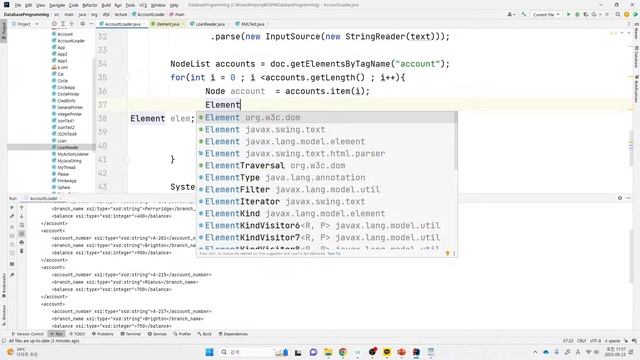Image resolution: width=640 pixels, height=360 pixels.
Task: Open the Profiler tool window
Action: click(182, 334)
